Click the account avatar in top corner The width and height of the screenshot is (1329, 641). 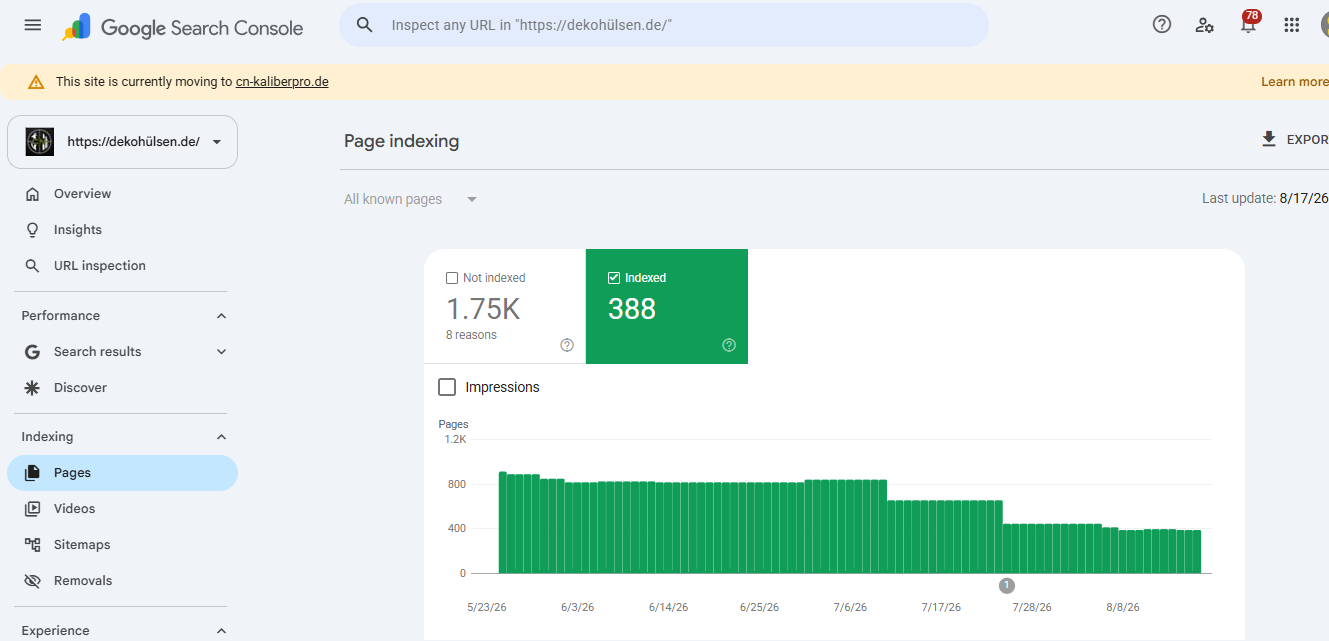1324,25
